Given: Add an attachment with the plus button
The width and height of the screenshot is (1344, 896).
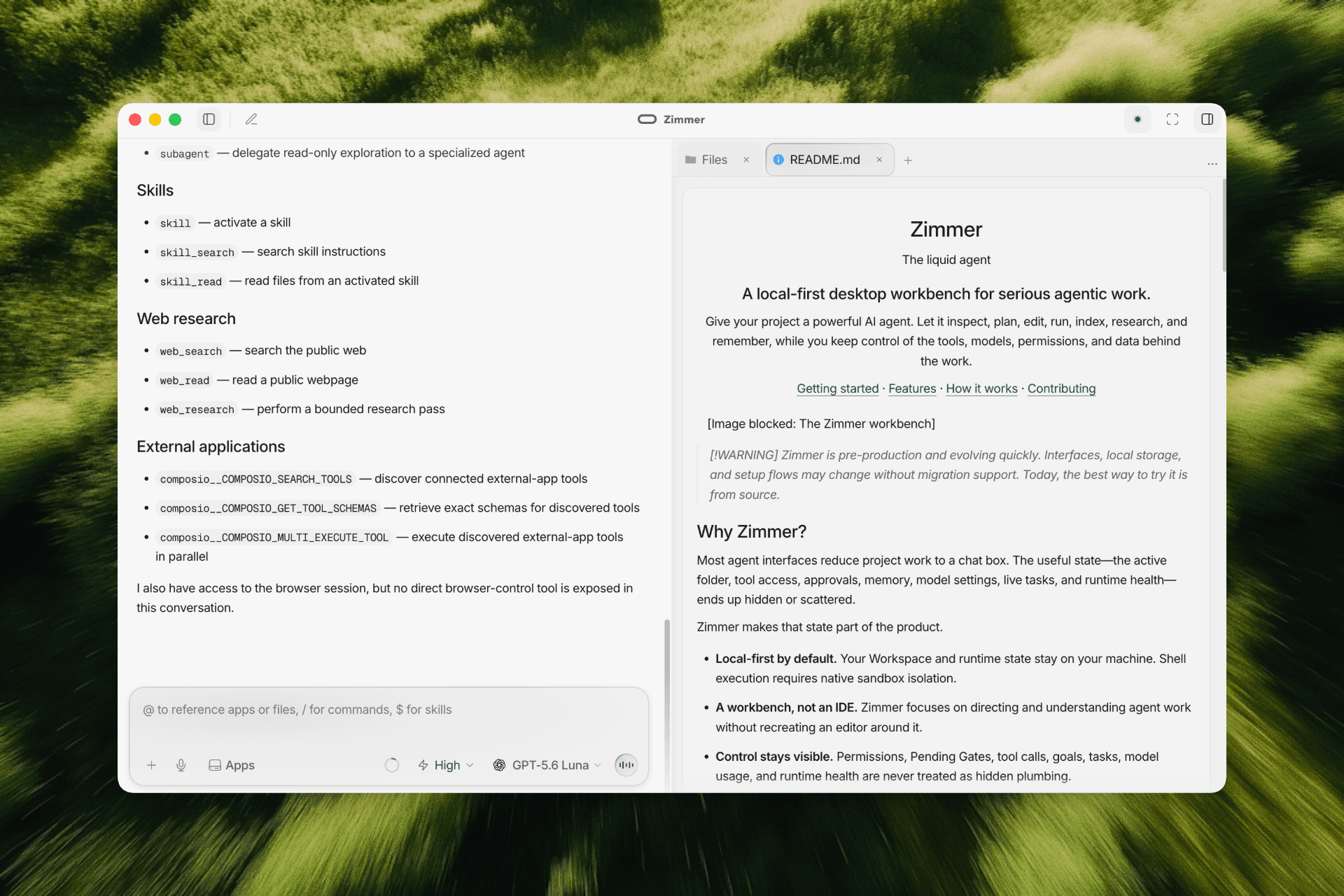Looking at the screenshot, I should pyautogui.click(x=151, y=765).
